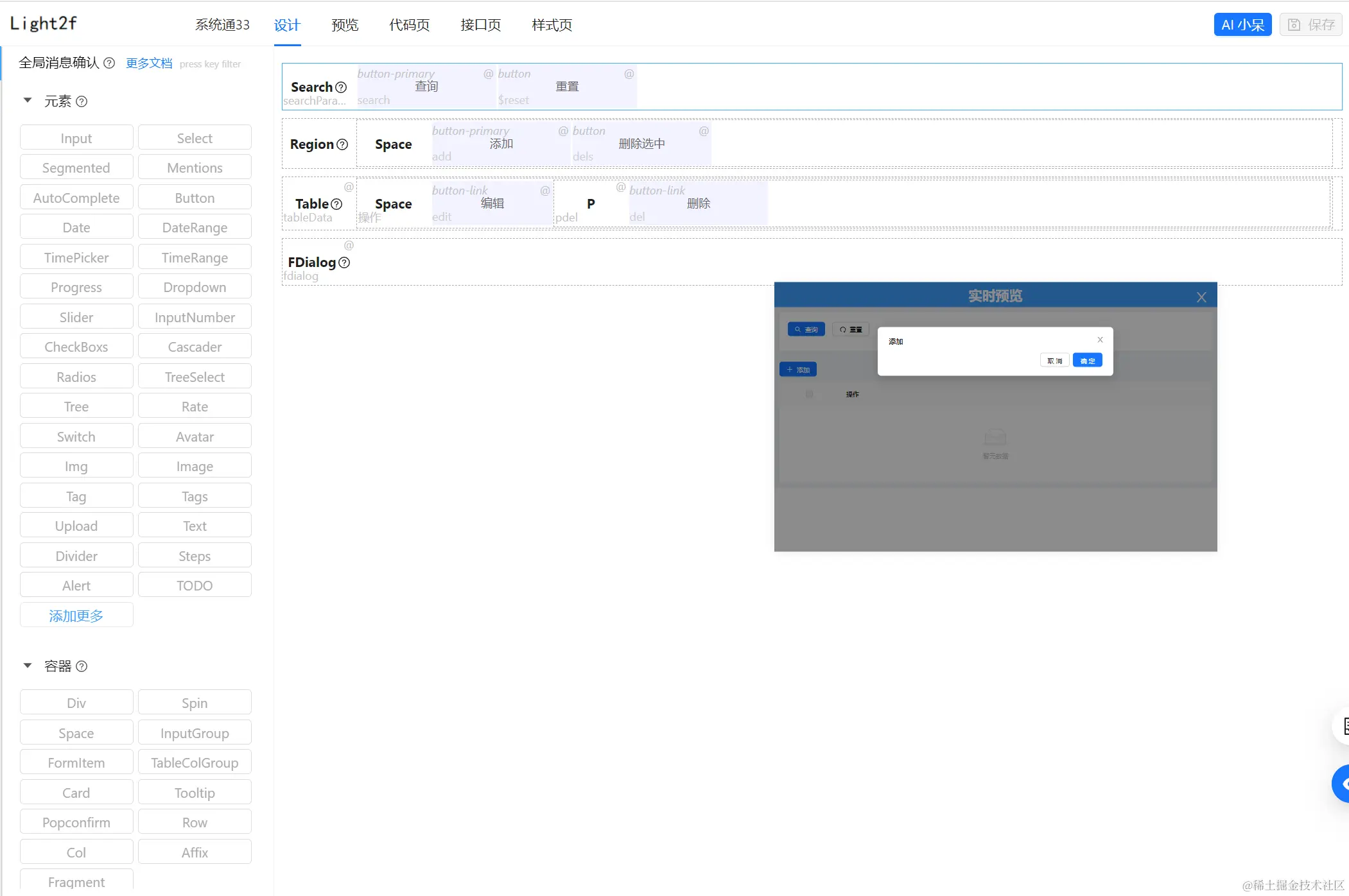This screenshot has width=1349, height=896.
Task: Select the Select element
Action: (x=195, y=138)
